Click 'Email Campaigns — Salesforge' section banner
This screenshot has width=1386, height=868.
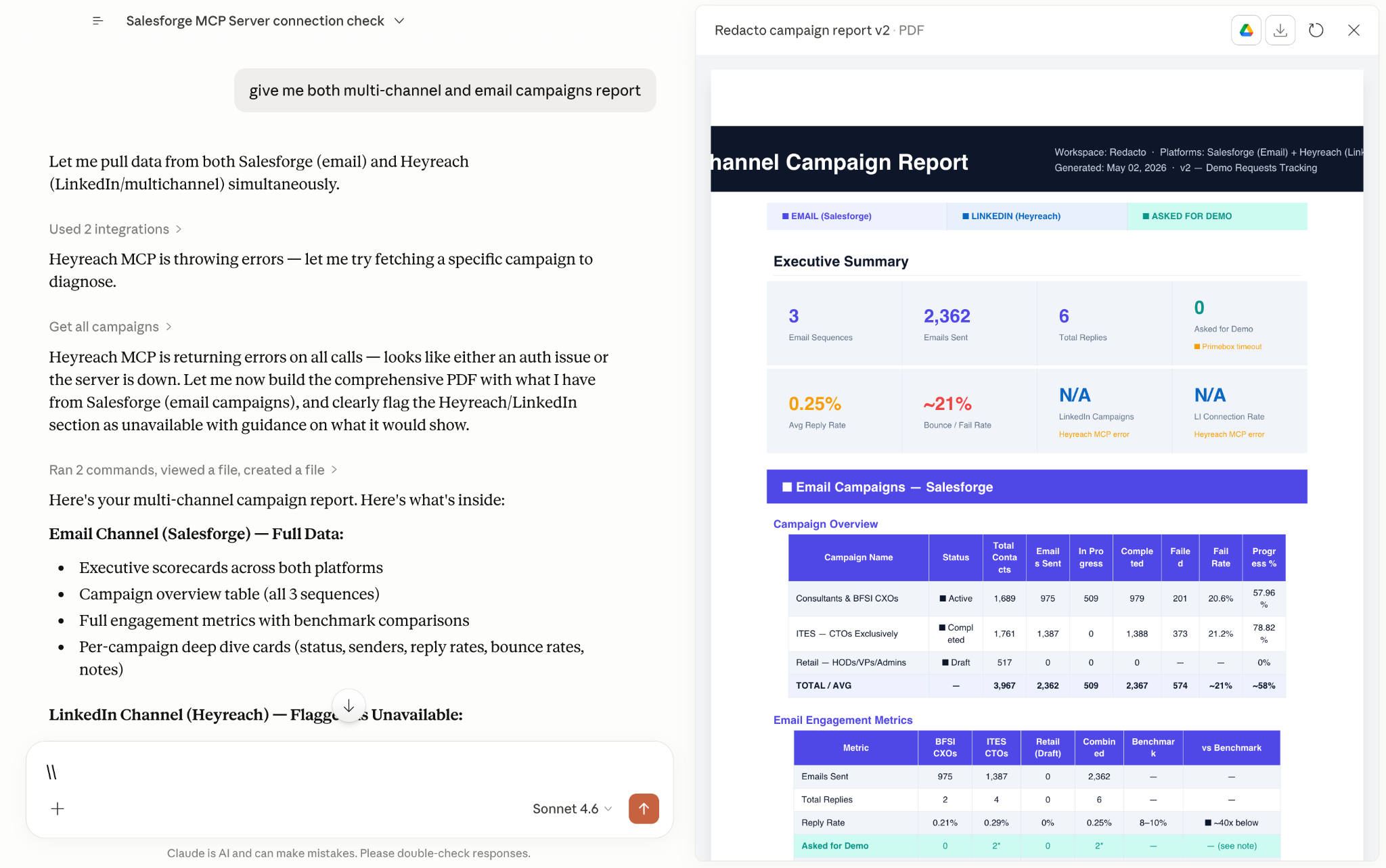click(1036, 487)
